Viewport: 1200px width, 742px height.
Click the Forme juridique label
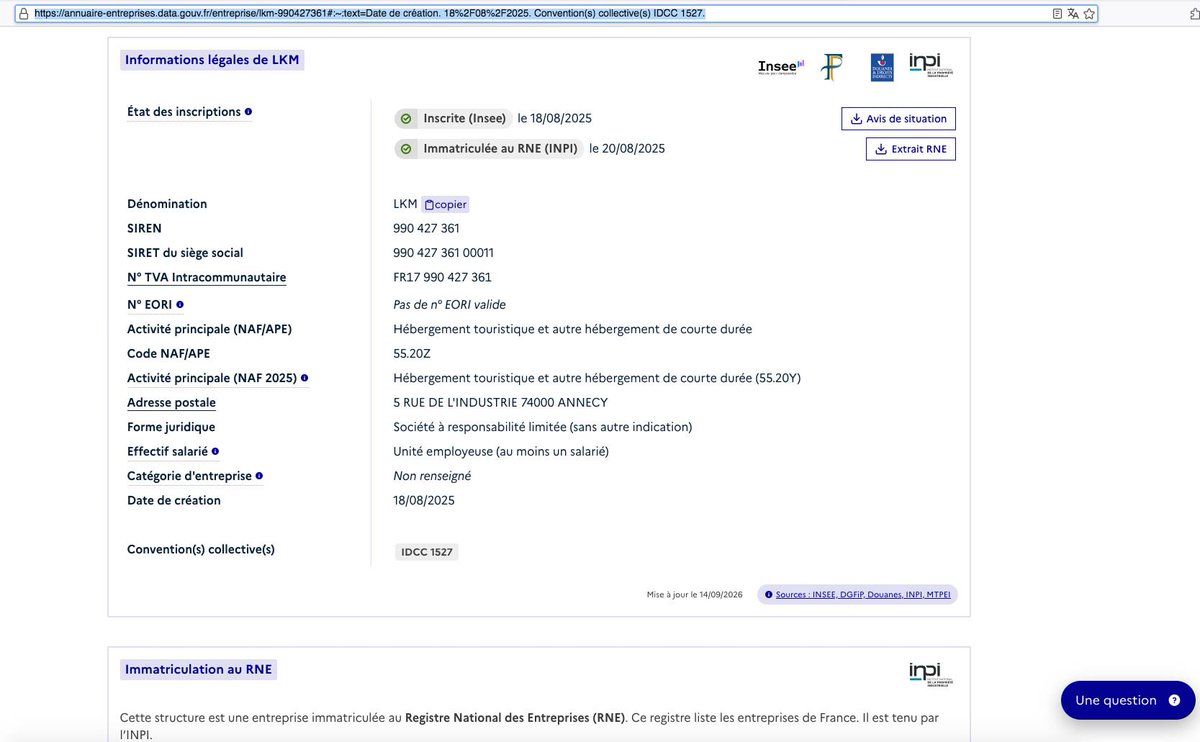coord(171,427)
